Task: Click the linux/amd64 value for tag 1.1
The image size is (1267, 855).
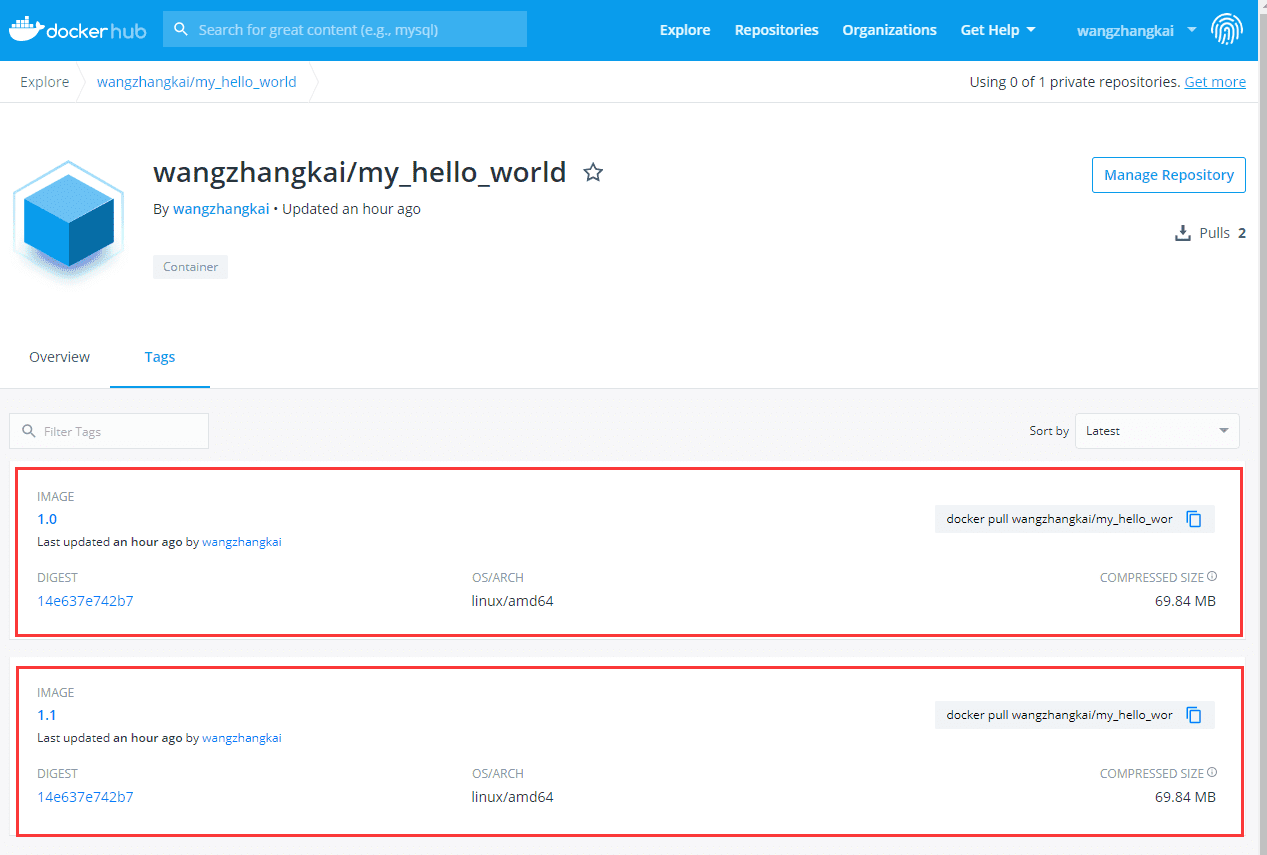Action: pyautogui.click(x=513, y=797)
